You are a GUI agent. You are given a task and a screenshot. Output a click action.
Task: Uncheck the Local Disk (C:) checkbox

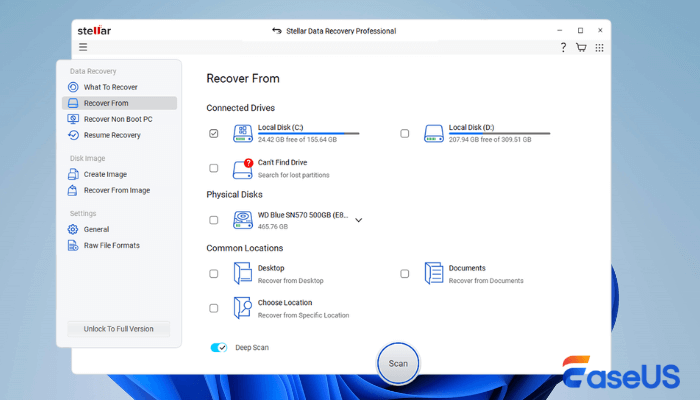coord(214,133)
